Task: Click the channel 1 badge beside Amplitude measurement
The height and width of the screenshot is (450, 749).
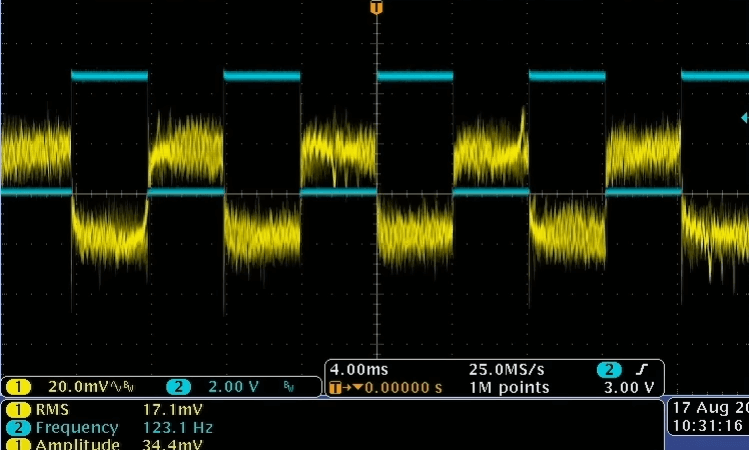Action: pos(17,444)
